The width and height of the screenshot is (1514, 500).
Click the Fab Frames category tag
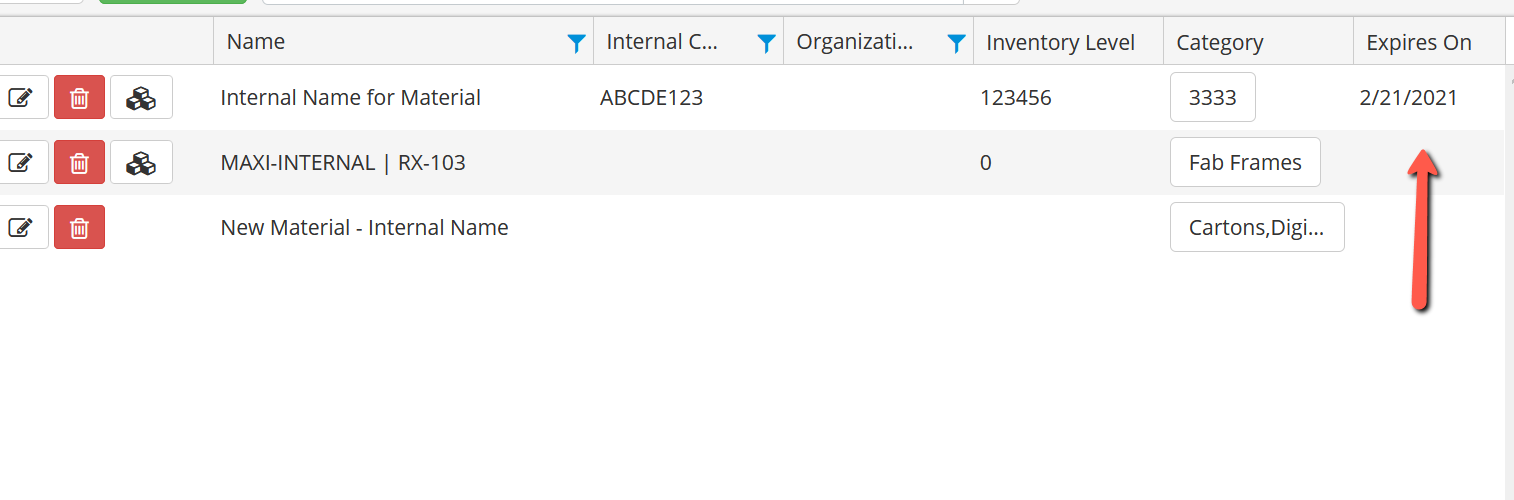coord(1245,162)
